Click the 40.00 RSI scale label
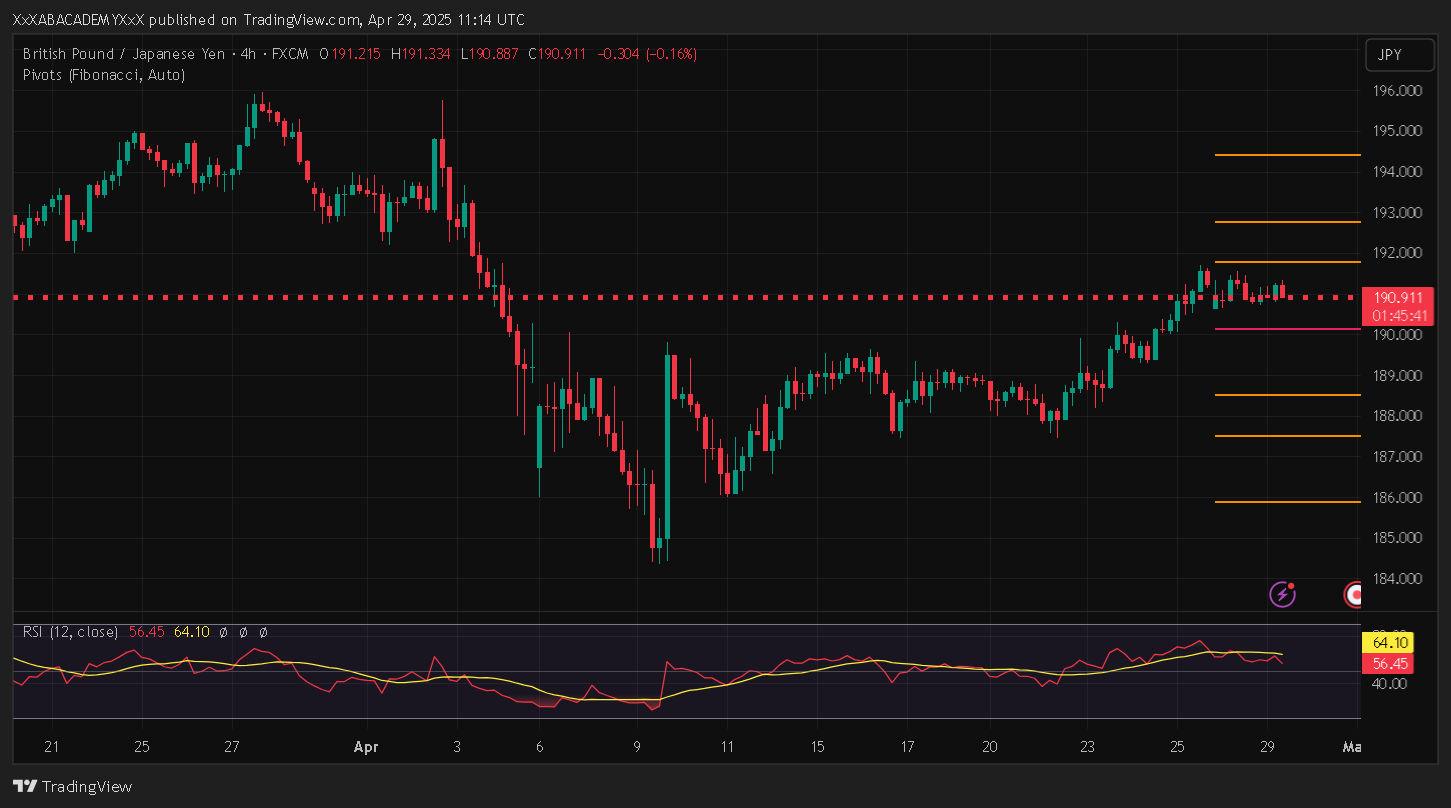Image resolution: width=1451 pixels, height=808 pixels. [1390, 684]
